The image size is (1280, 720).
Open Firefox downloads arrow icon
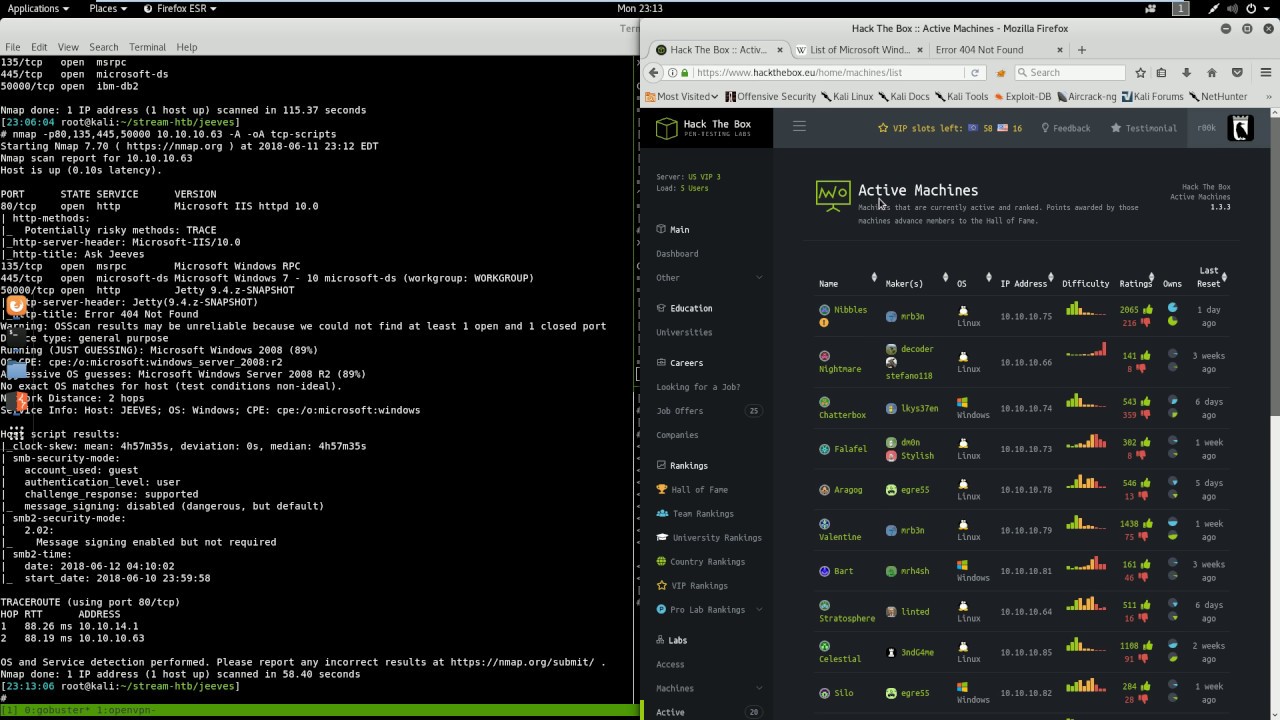[1186, 72]
